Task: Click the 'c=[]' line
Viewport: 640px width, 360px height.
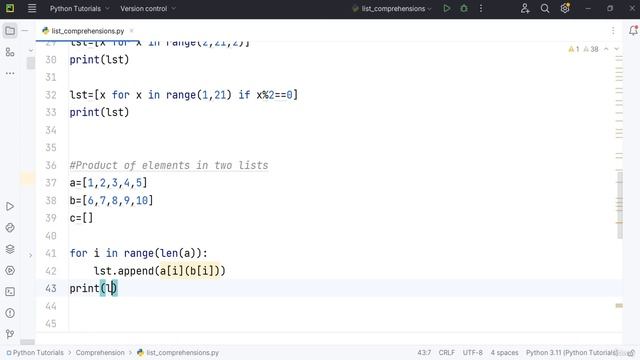Action: pos(81,218)
